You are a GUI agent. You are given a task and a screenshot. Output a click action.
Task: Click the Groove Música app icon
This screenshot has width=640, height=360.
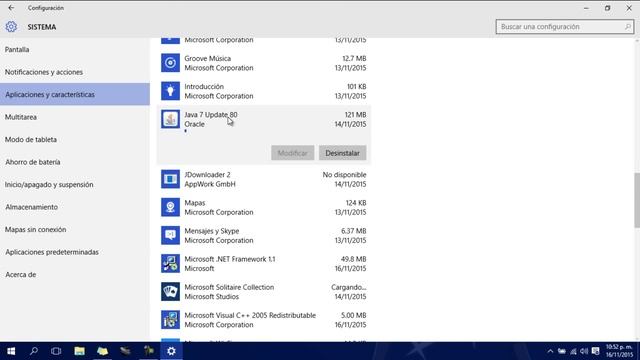170,63
